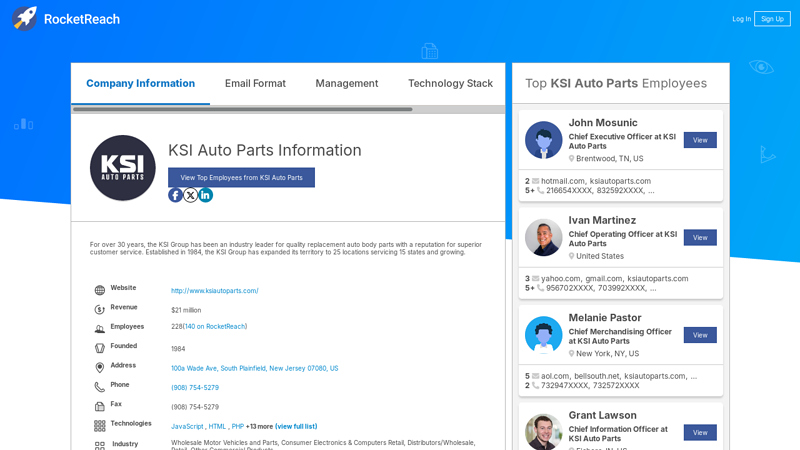Open KSI Auto Parts Facebook page icon
This screenshot has height=450, width=800.
[x=175, y=195]
